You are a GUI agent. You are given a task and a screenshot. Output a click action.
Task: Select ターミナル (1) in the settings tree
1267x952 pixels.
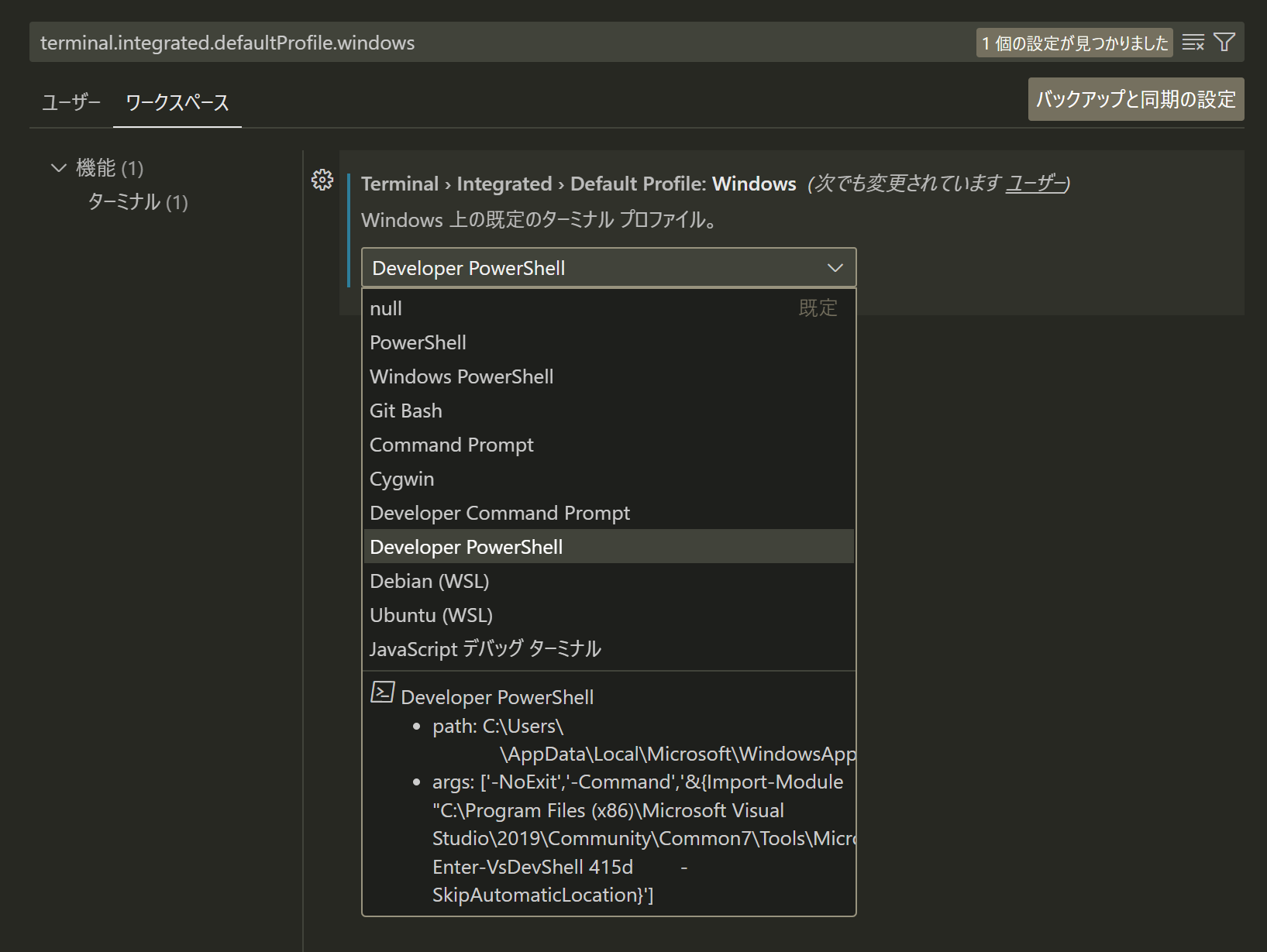click(136, 203)
